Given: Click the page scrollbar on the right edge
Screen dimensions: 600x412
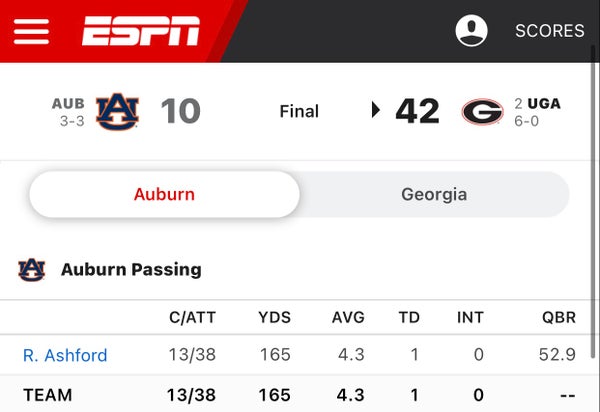Looking at the screenshot, I should [x=593, y=203].
